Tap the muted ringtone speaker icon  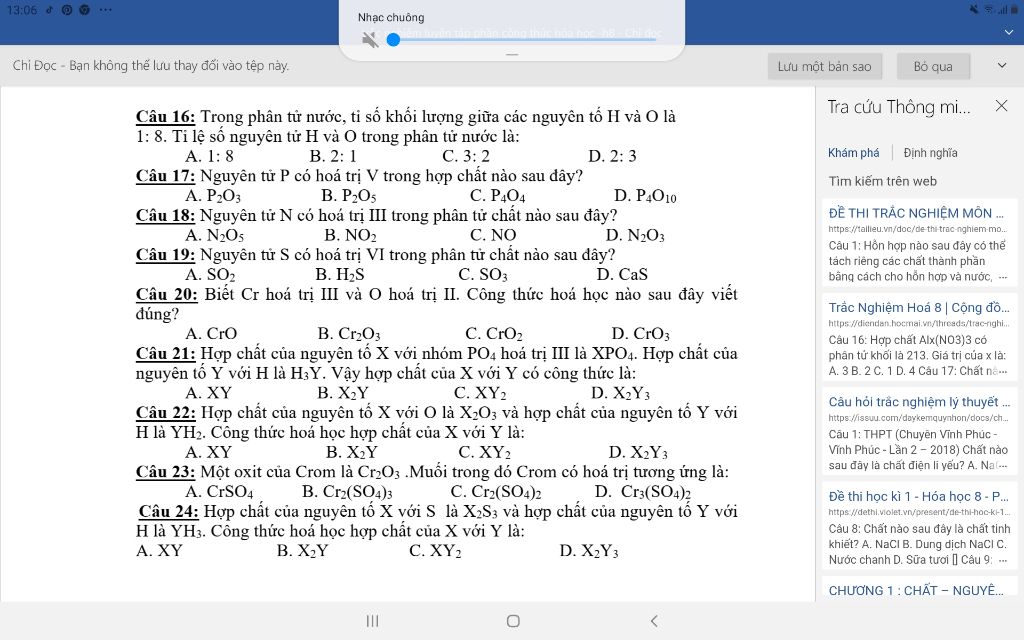[x=370, y=40]
